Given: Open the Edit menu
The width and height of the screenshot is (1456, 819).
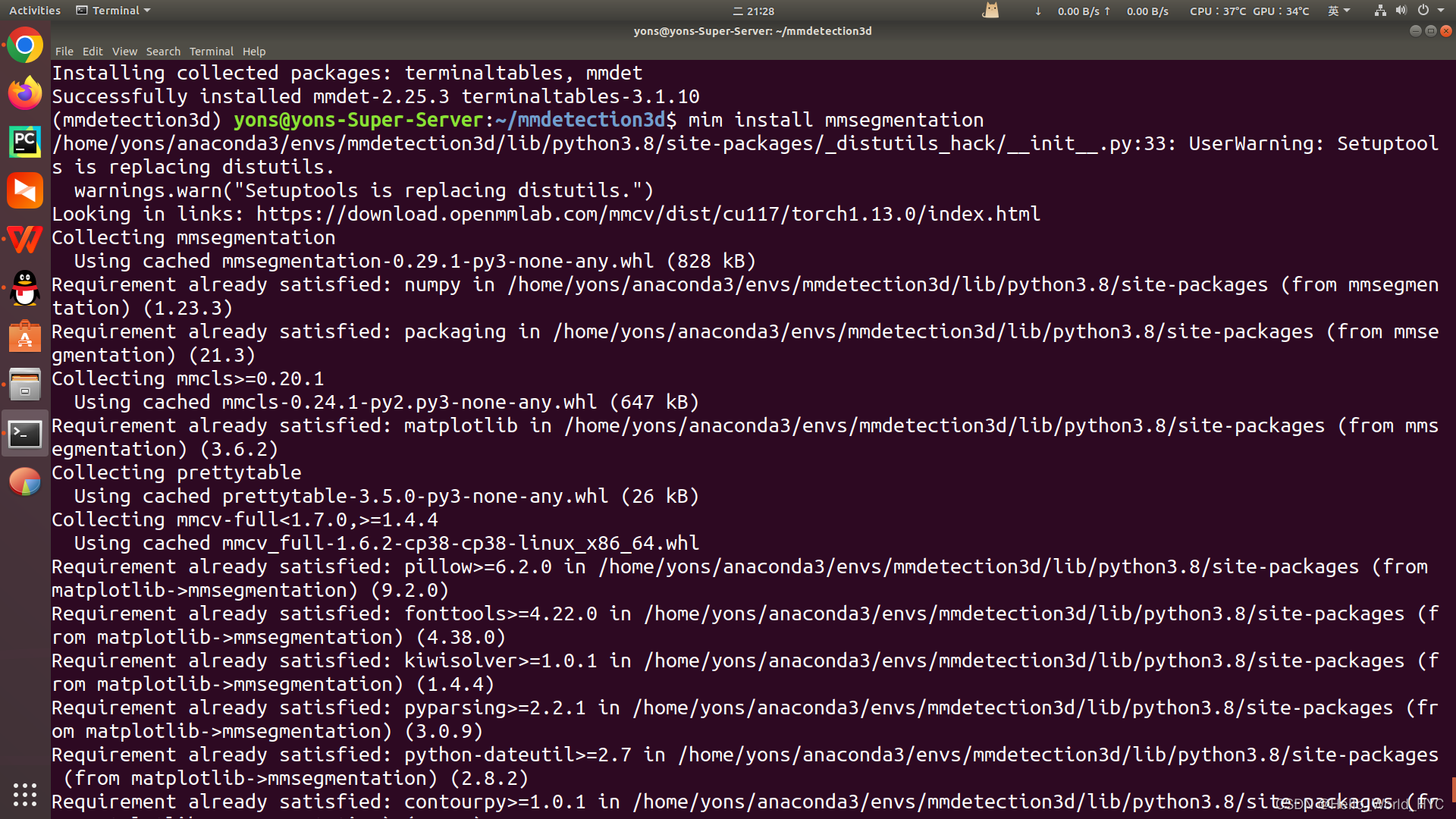Looking at the screenshot, I should click(93, 52).
